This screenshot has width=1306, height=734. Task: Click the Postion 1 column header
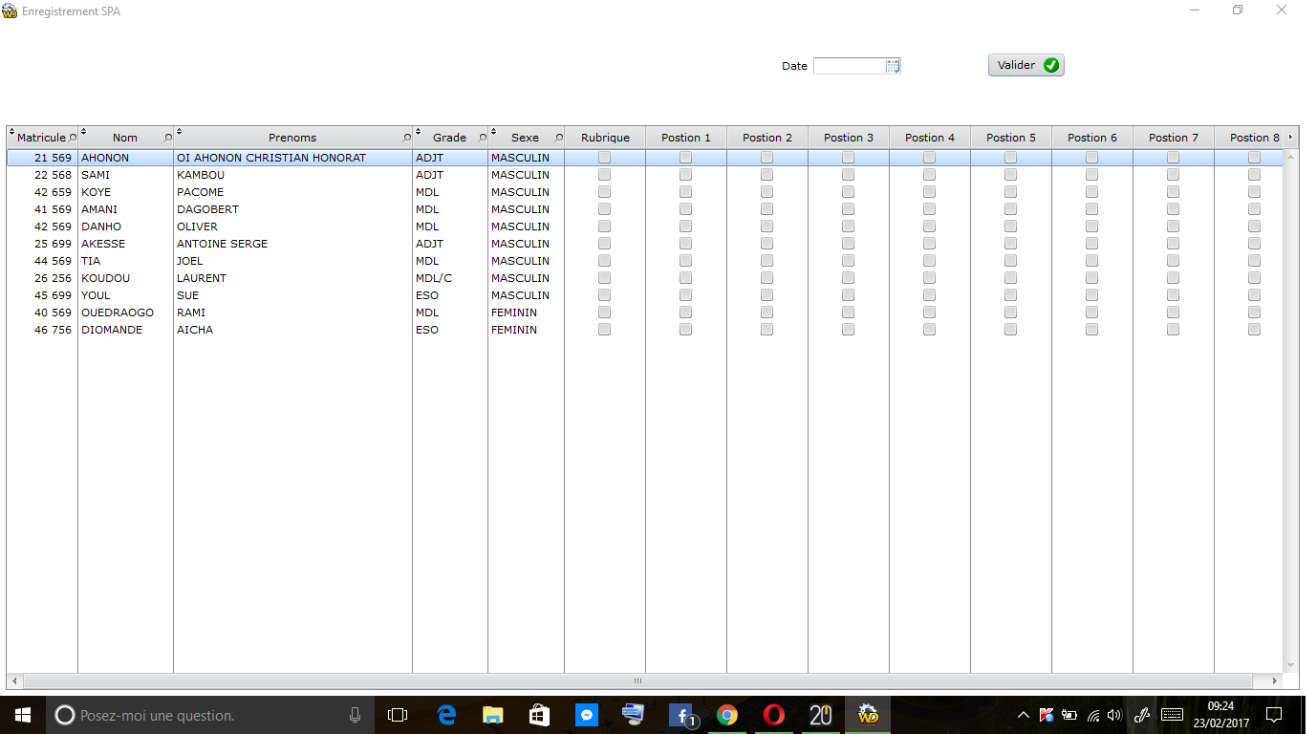click(x=686, y=138)
